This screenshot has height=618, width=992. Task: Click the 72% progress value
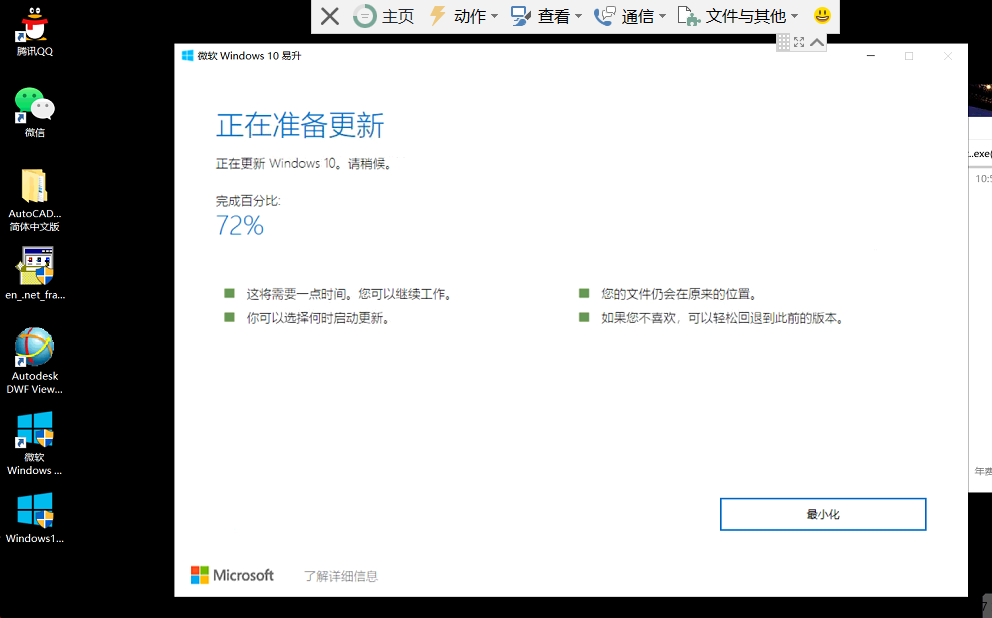240,226
